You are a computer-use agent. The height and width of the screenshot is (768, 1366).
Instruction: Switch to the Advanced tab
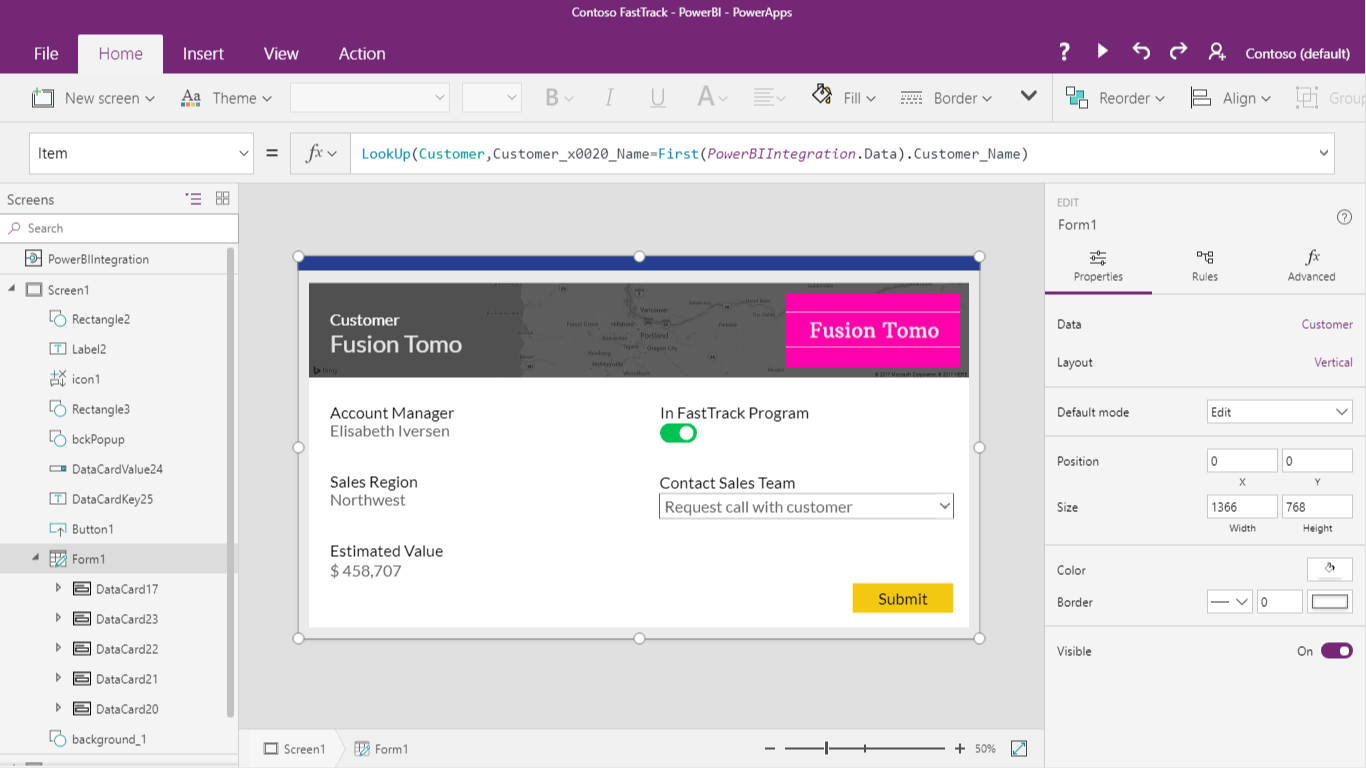point(1311,266)
